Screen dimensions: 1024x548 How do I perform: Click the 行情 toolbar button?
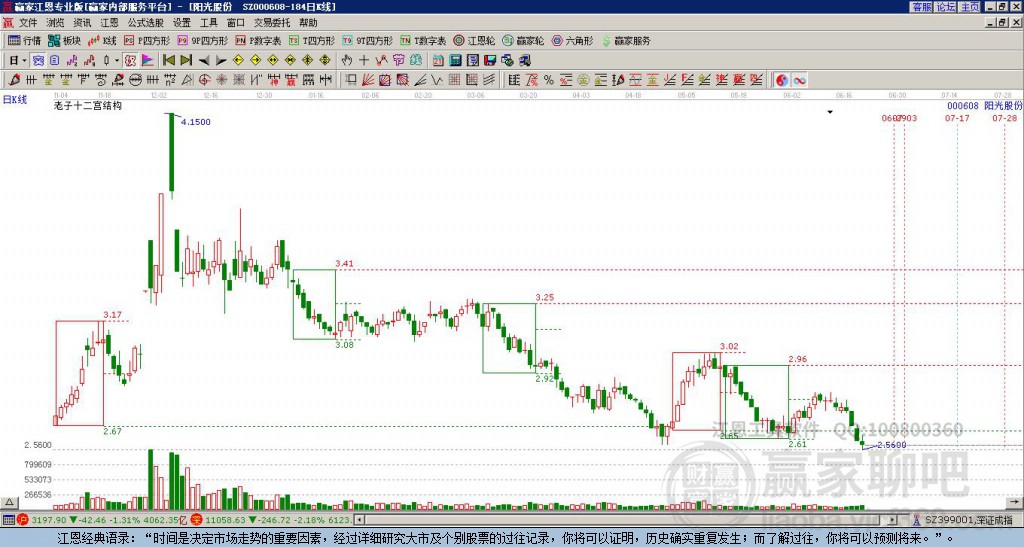[24, 40]
